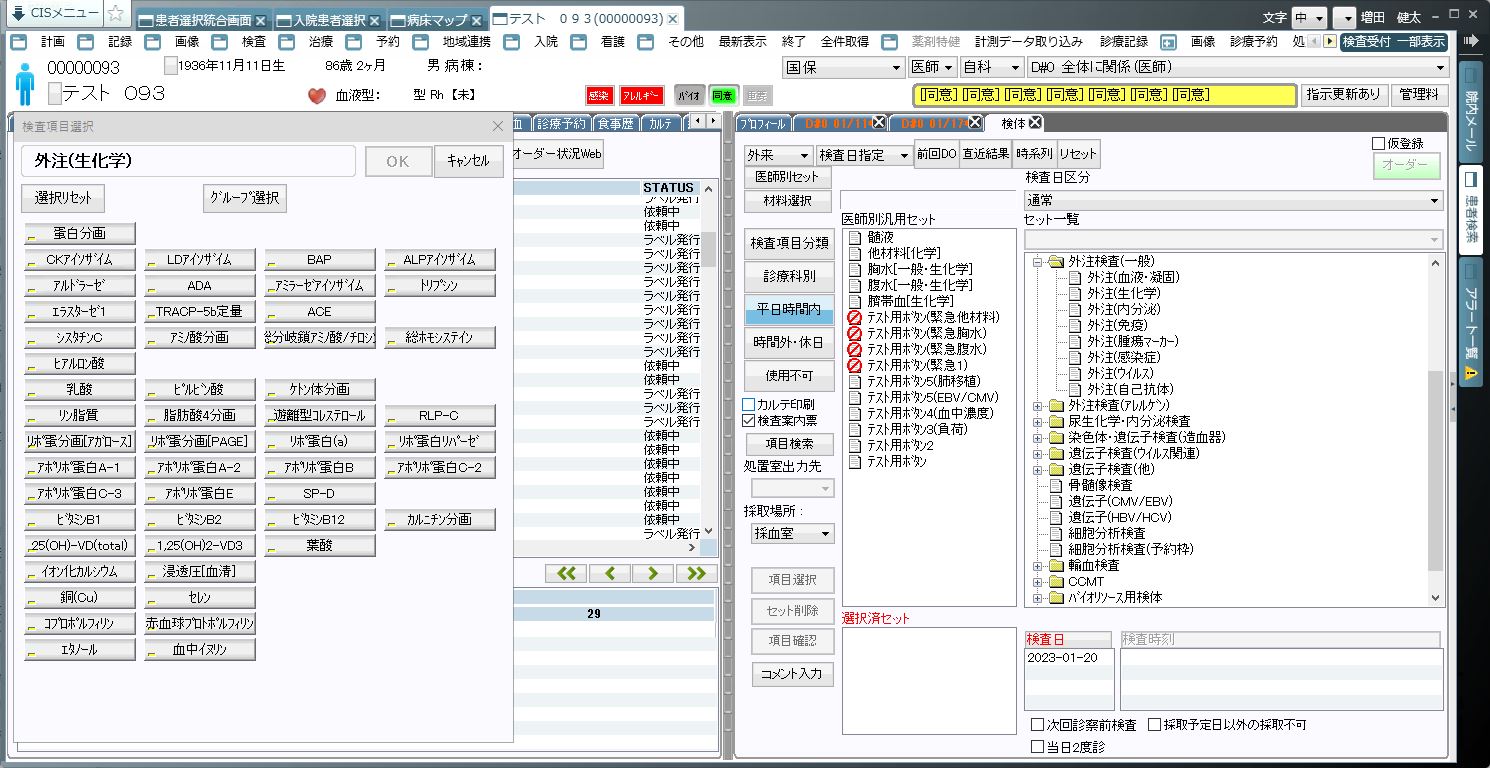
Task: Switch to the プロフィール tab
Action: [x=764, y=123]
